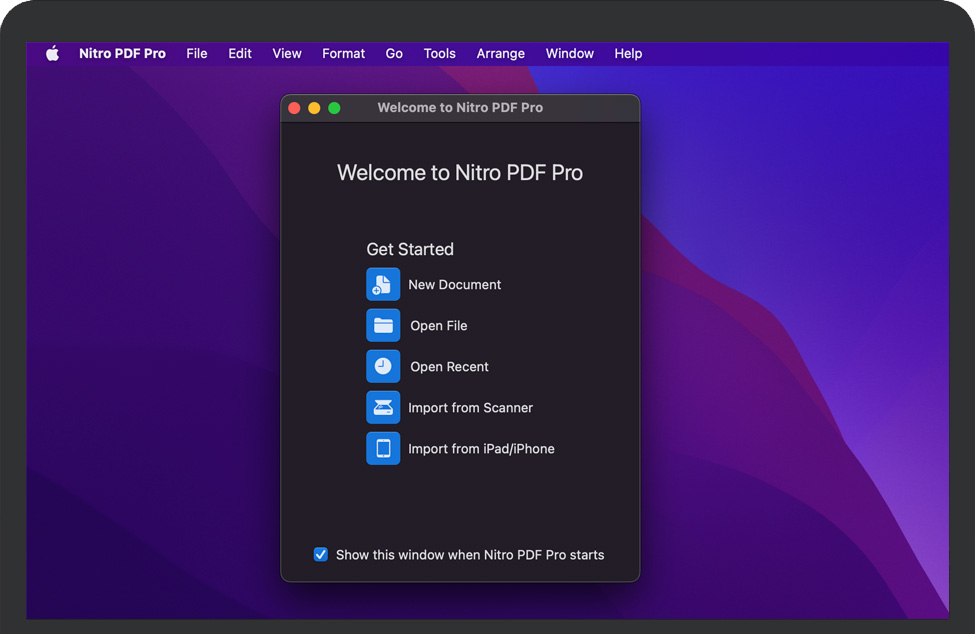Open the Go menu
975x634 pixels.
394,54
